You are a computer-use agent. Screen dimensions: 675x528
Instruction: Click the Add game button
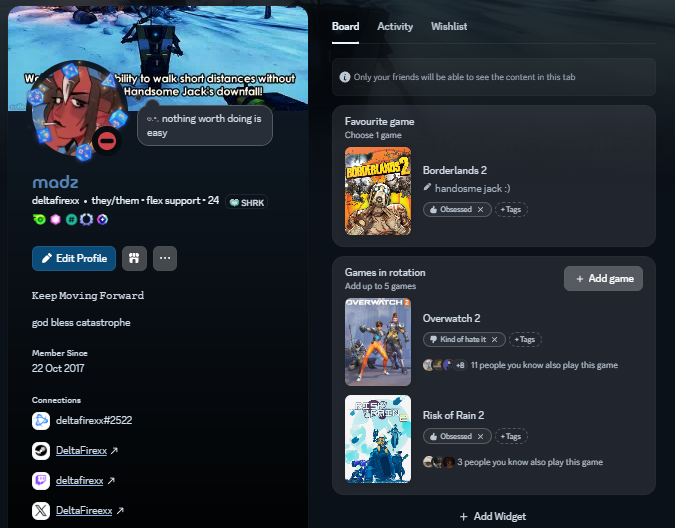point(603,278)
